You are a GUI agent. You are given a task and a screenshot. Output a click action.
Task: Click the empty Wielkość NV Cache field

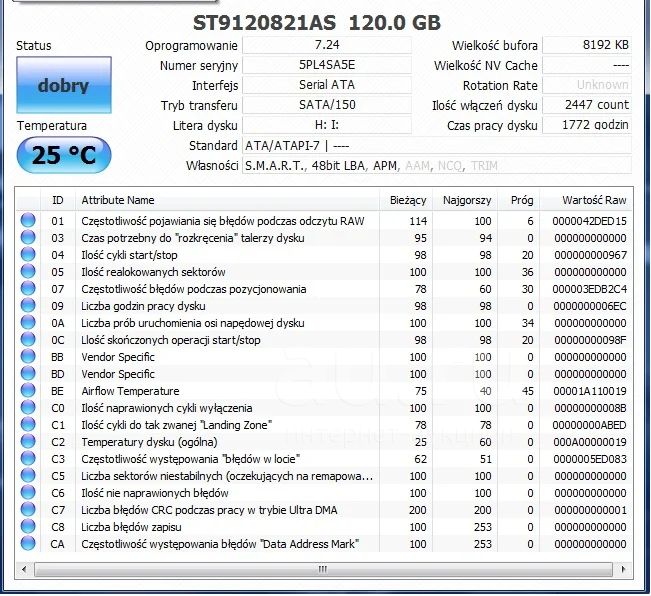click(587, 65)
